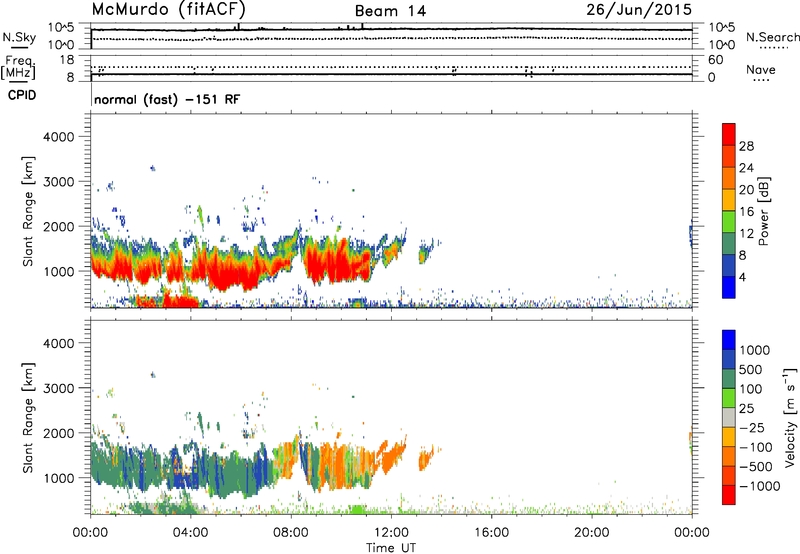Screen dimensions: 800x554
Task: Click the N.Sky legend label
Action: (x=19, y=37)
